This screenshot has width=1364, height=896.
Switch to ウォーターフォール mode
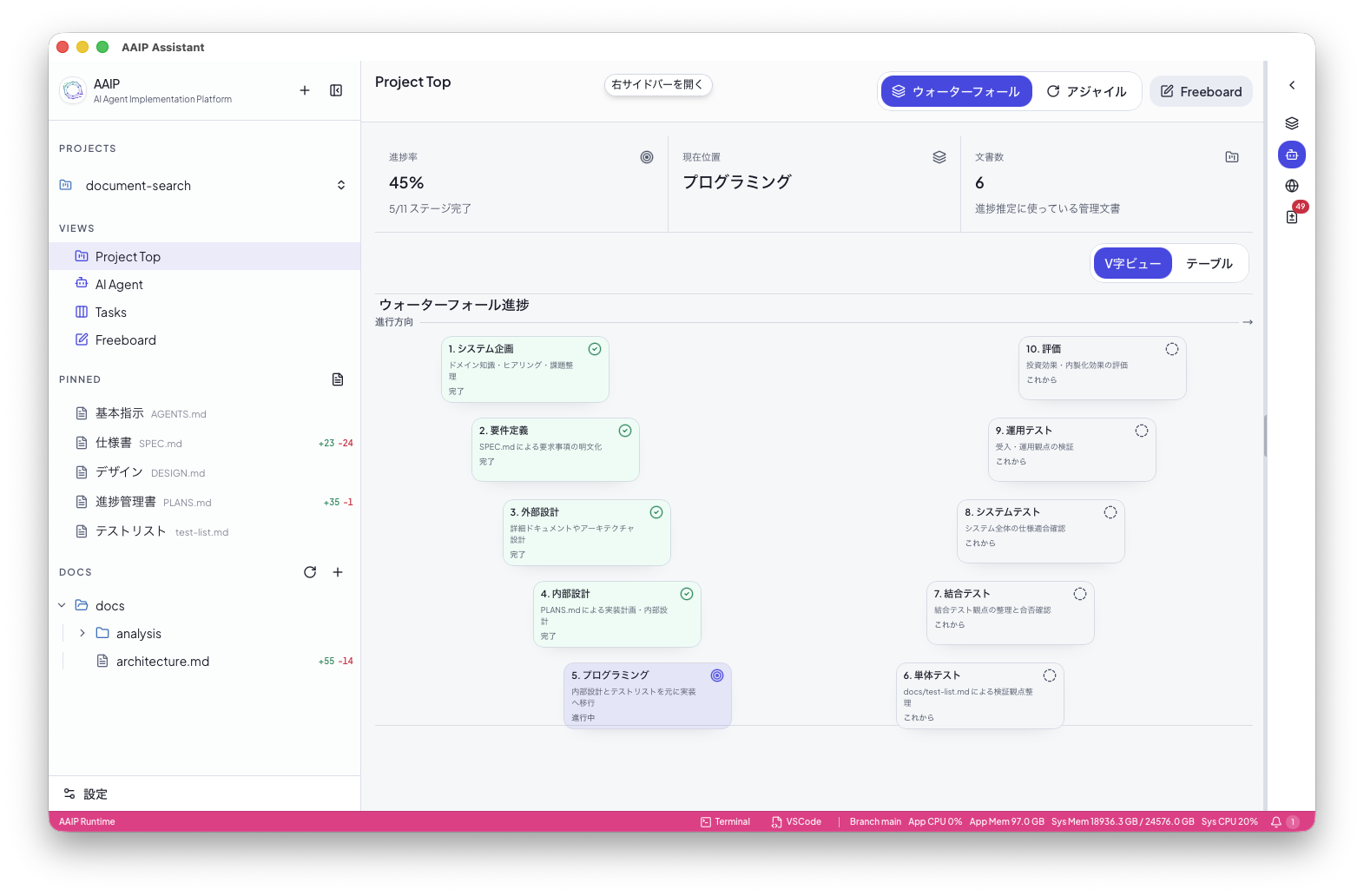point(957,91)
